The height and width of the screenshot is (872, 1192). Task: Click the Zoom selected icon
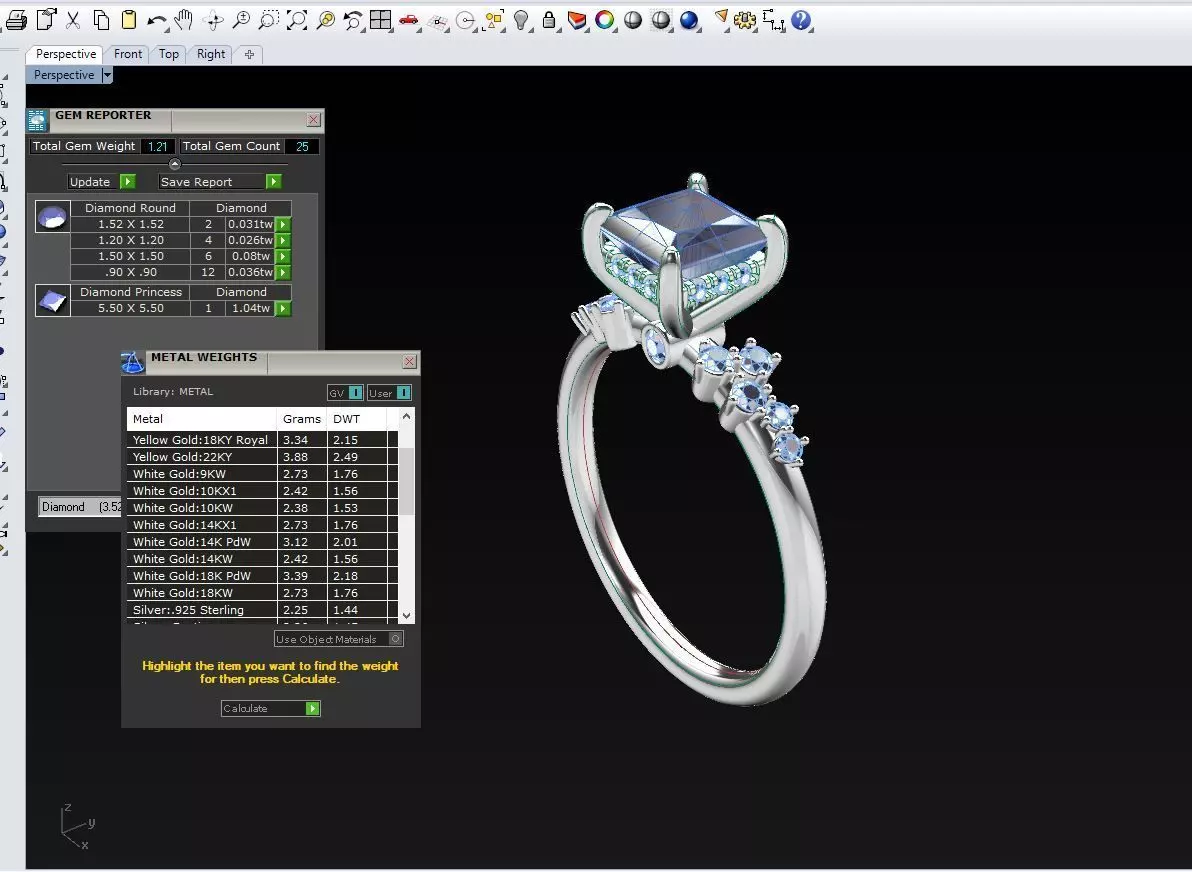click(325, 20)
